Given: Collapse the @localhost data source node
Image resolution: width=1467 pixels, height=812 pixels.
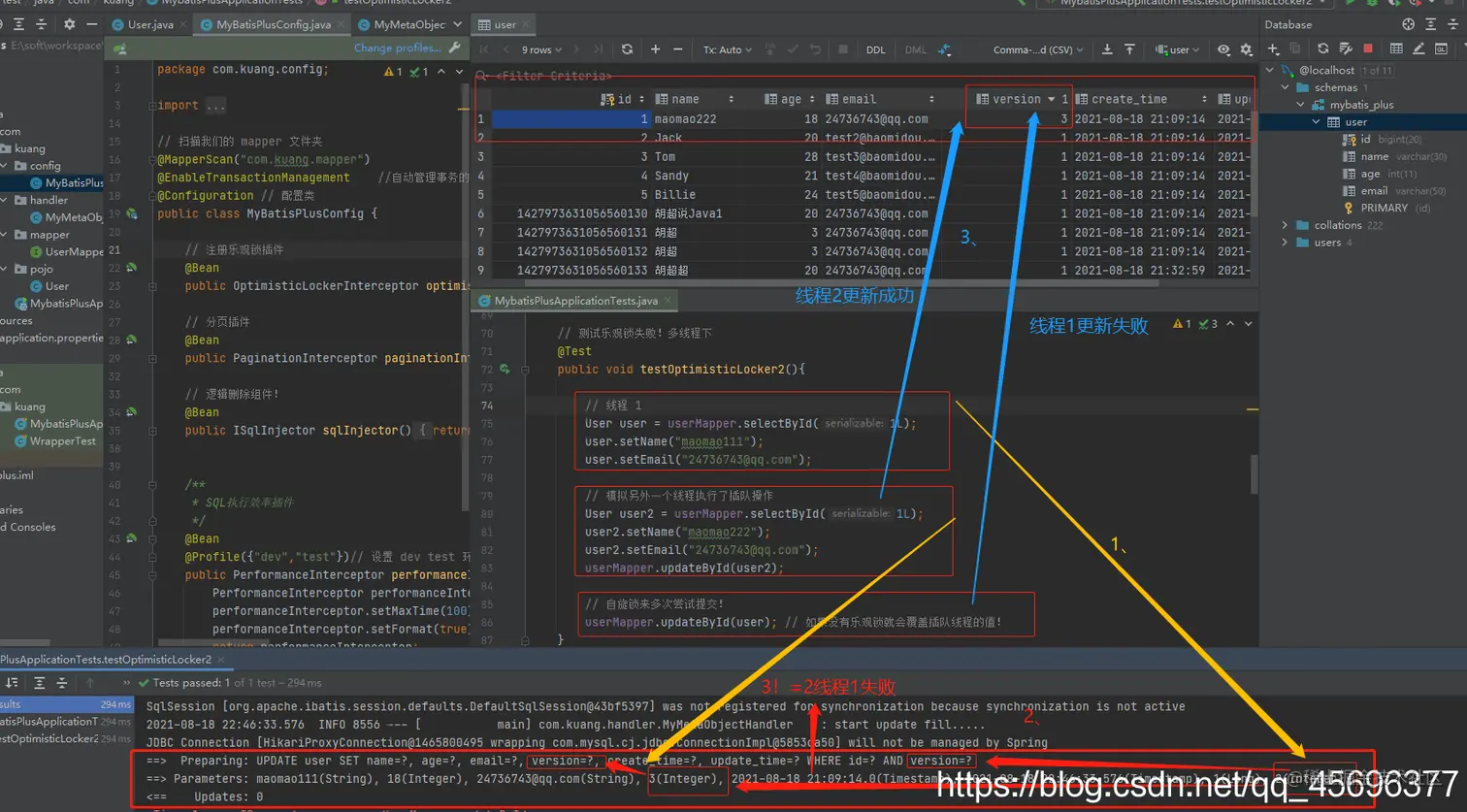Looking at the screenshot, I should [1270, 70].
